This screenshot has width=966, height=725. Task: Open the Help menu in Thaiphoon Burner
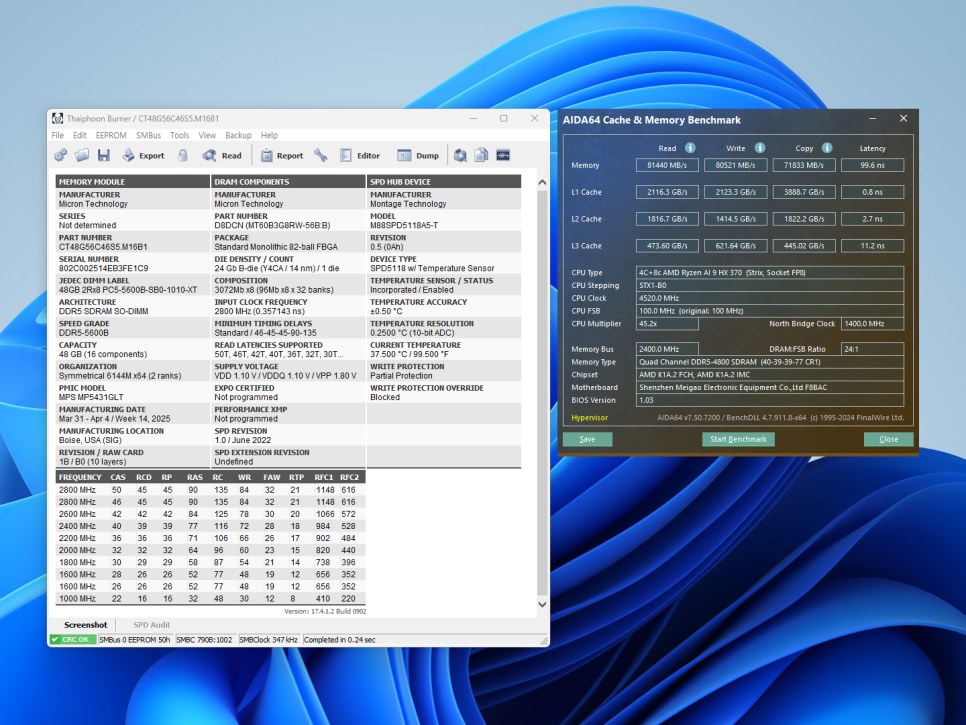(269, 136)
